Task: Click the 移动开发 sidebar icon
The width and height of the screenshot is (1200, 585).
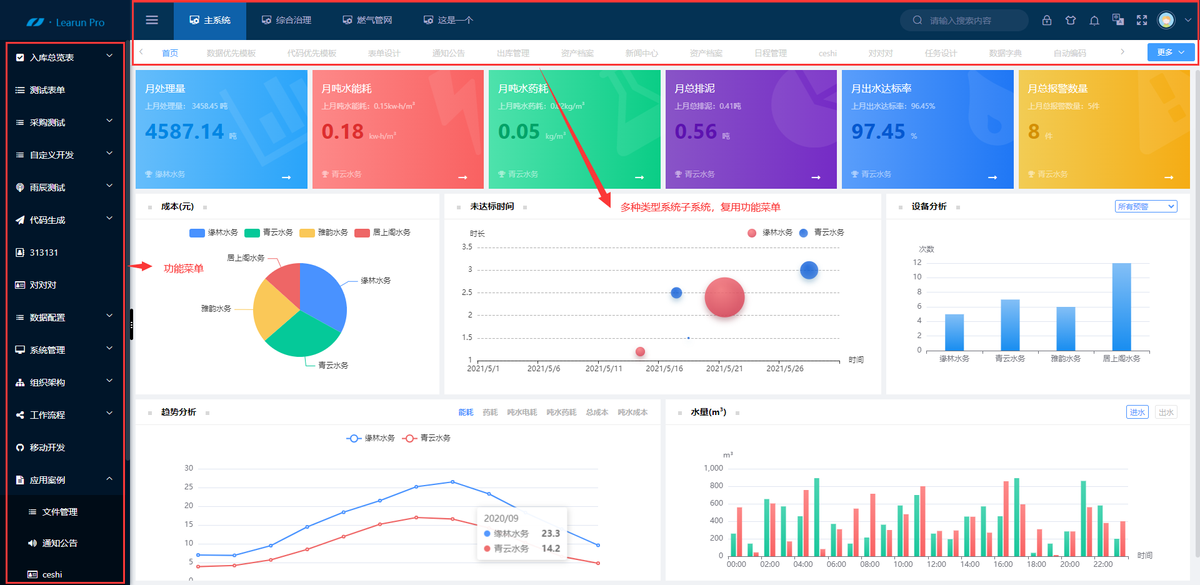Action: pyautogui.click(x=20, y=447)
